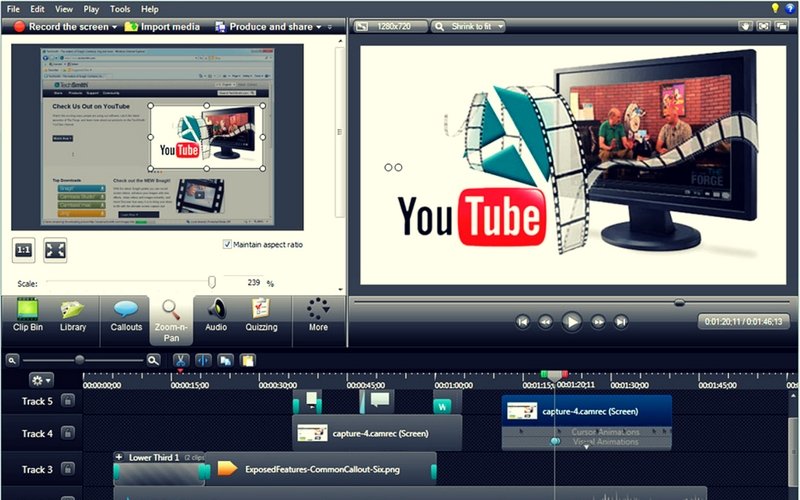Open the Zoom-n-Pan tab
This screenshot has width=800, height=500.
coord(171,321)
